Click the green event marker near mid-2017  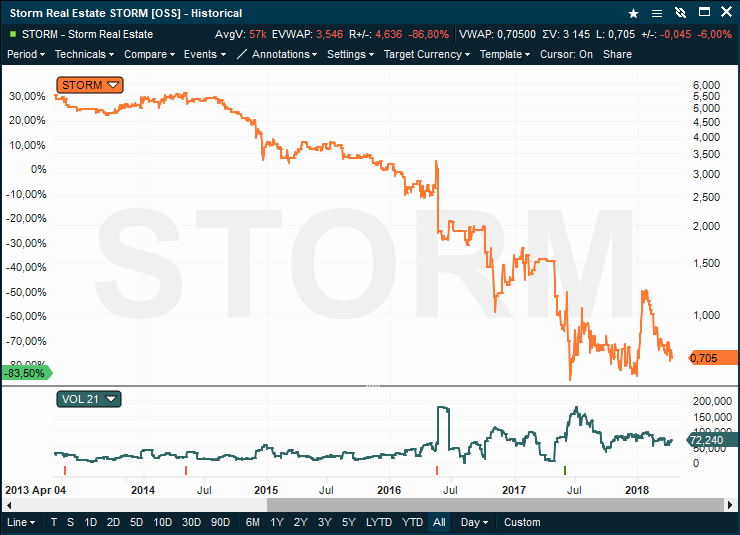(565, 470)
